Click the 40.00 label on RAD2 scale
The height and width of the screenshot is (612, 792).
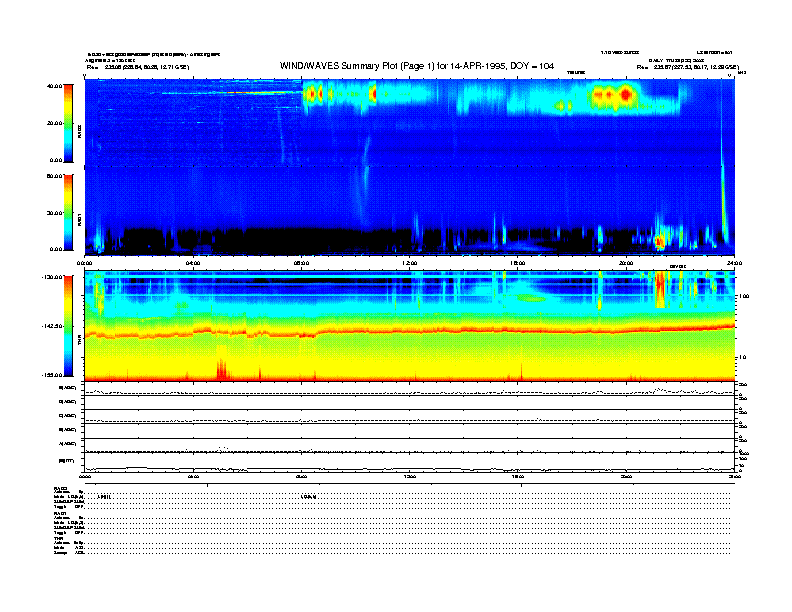pyautogui.click(x=55, y=86)
